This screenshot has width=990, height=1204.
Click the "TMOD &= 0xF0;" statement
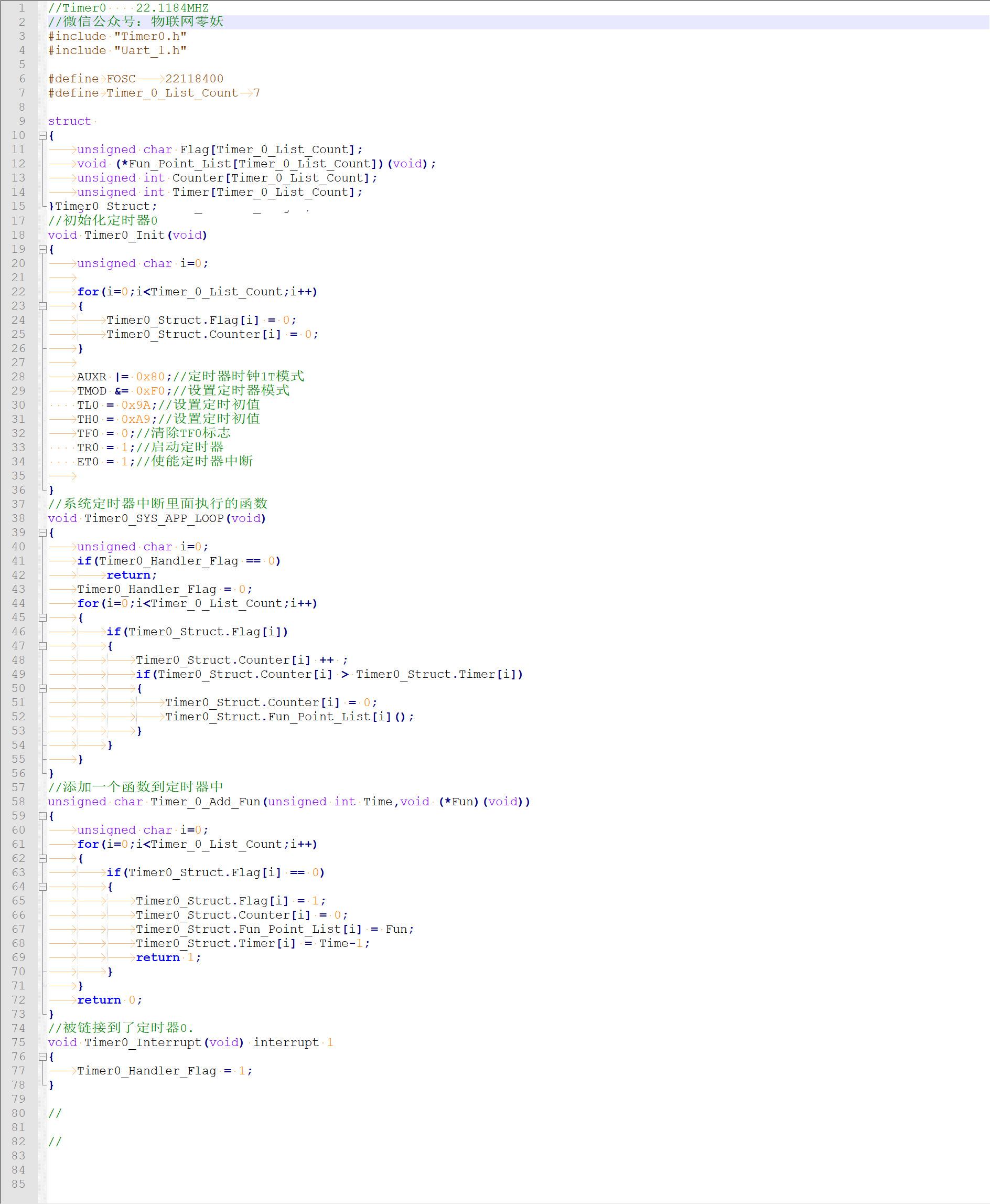(124, 391)
